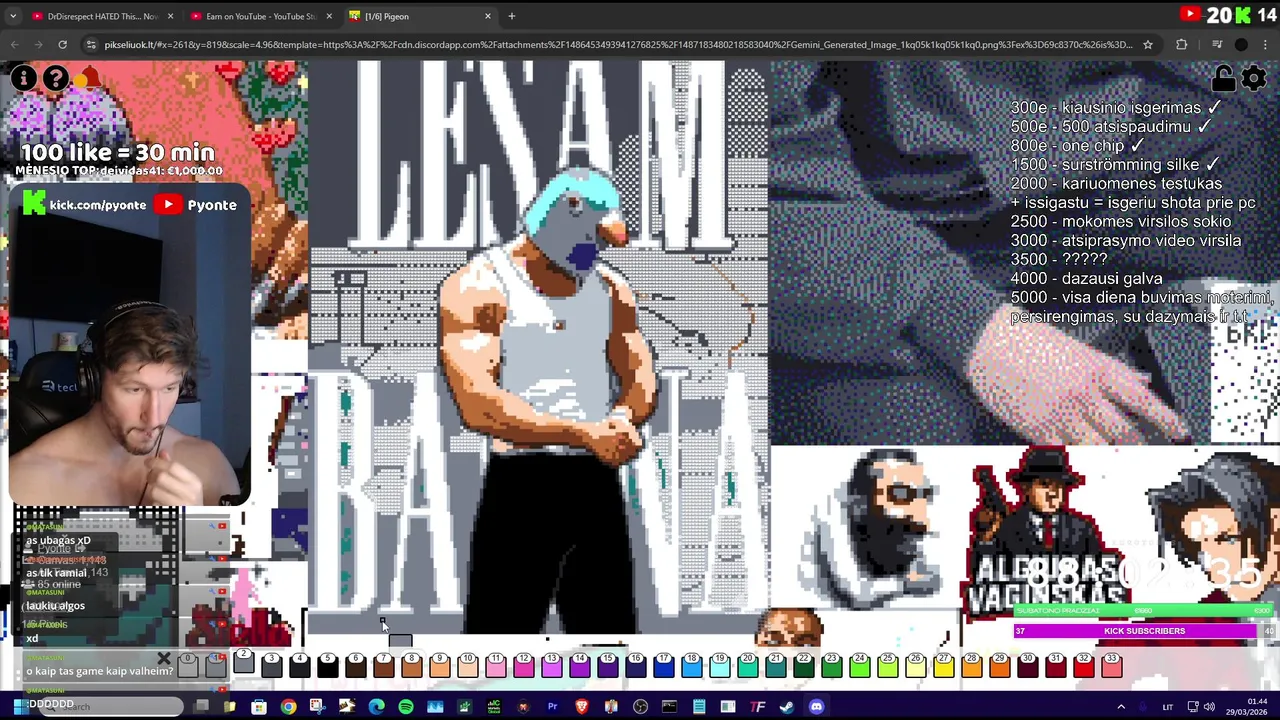Image resolution: width=1280 pixels, height=720 pixels.
Task: Open the browser extensions puzzle icon
Action: (1181, 44)
